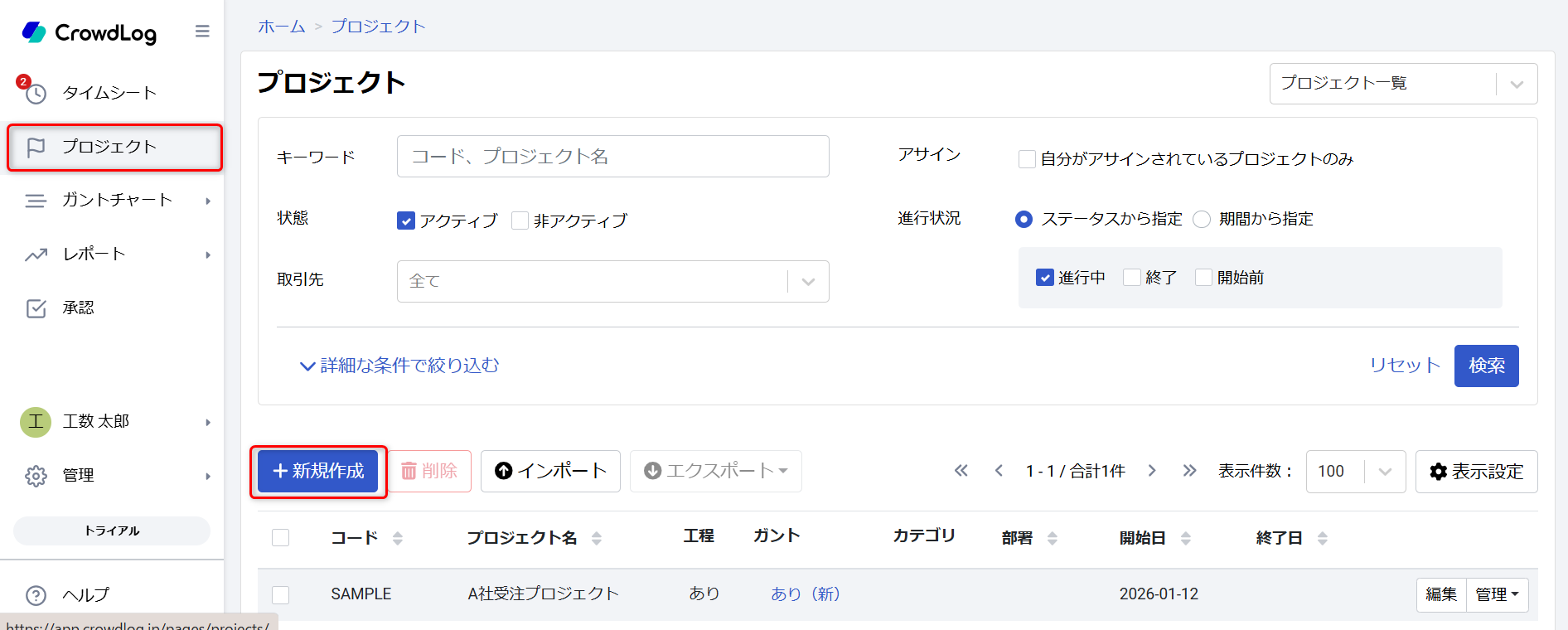Open the timesheet clock icon in sidebar
Screen dimensions: 1568x630
pos(36,94)
